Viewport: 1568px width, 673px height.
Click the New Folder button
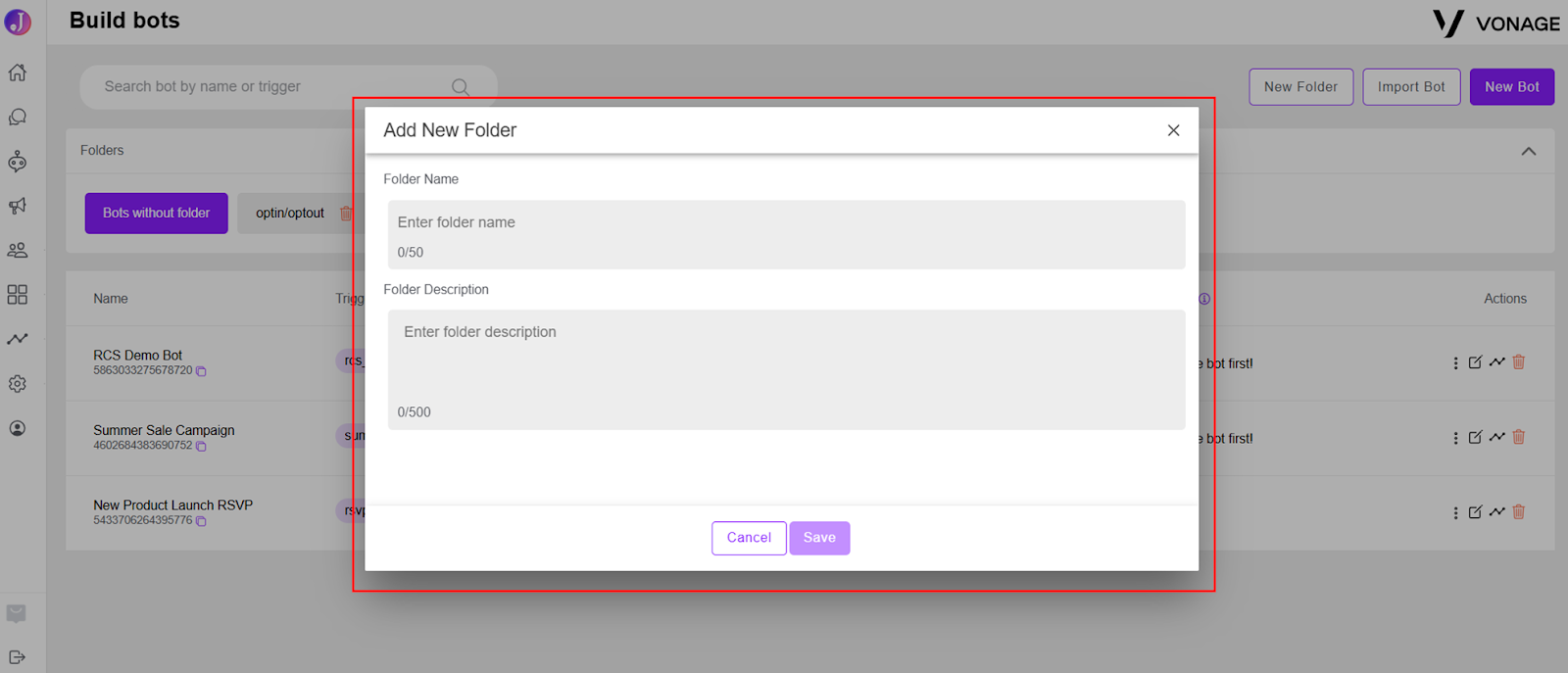coord(1300,87)
